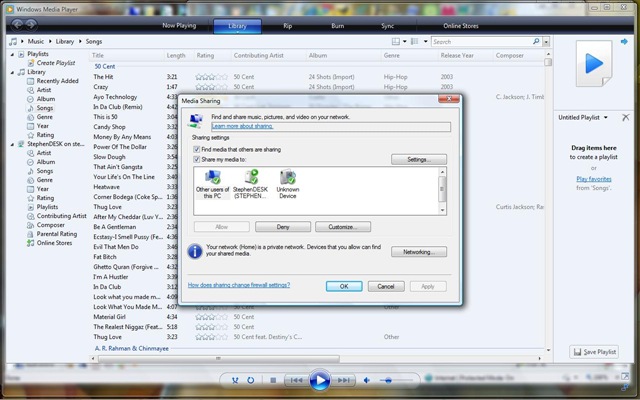Click the large play thumbnail in list pane
Image resolution: width=640 pixels, height=400 pixels.
594,63
